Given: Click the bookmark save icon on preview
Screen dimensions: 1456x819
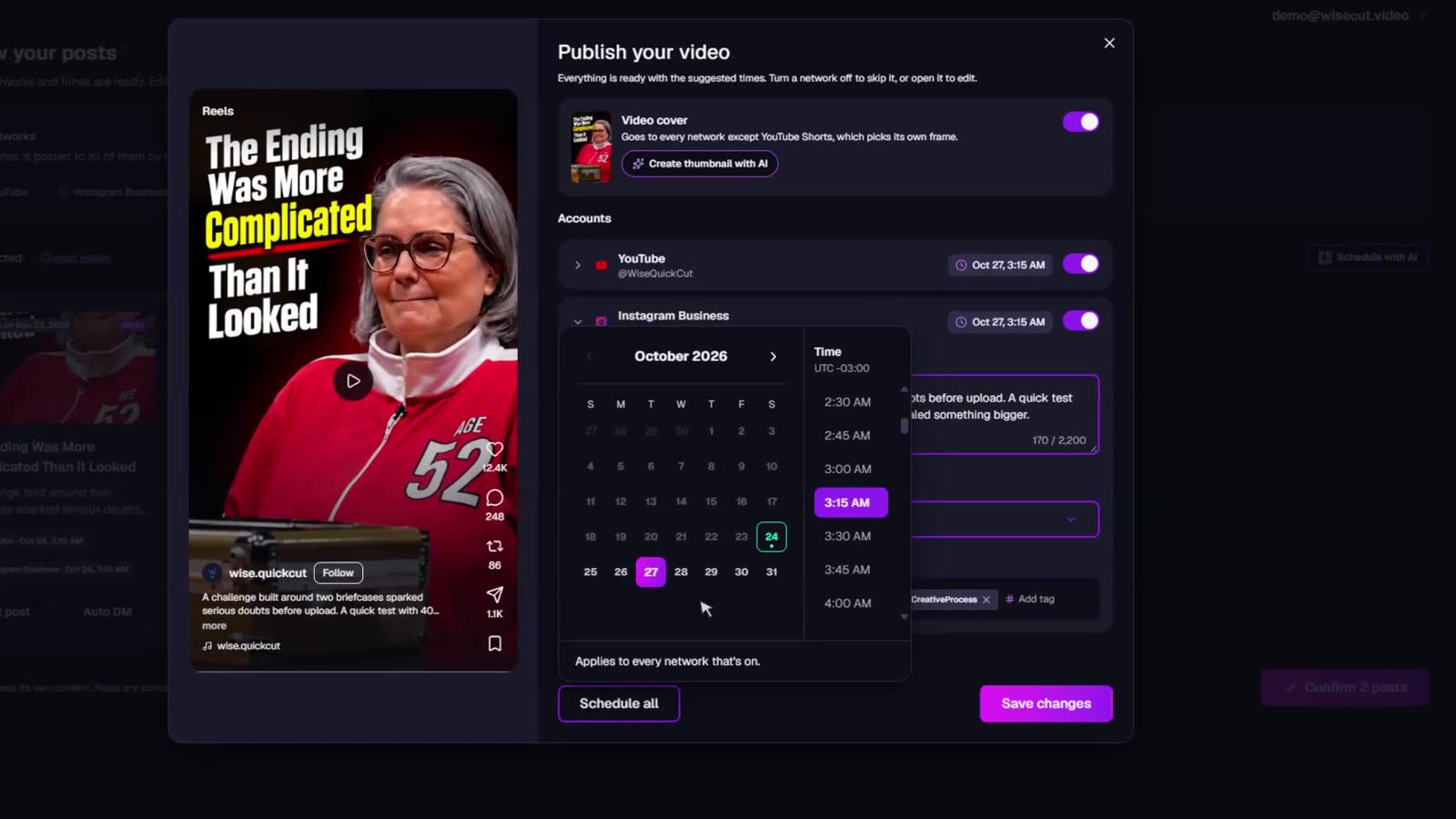Looking at the screenshot, I should tap(494, 643).
